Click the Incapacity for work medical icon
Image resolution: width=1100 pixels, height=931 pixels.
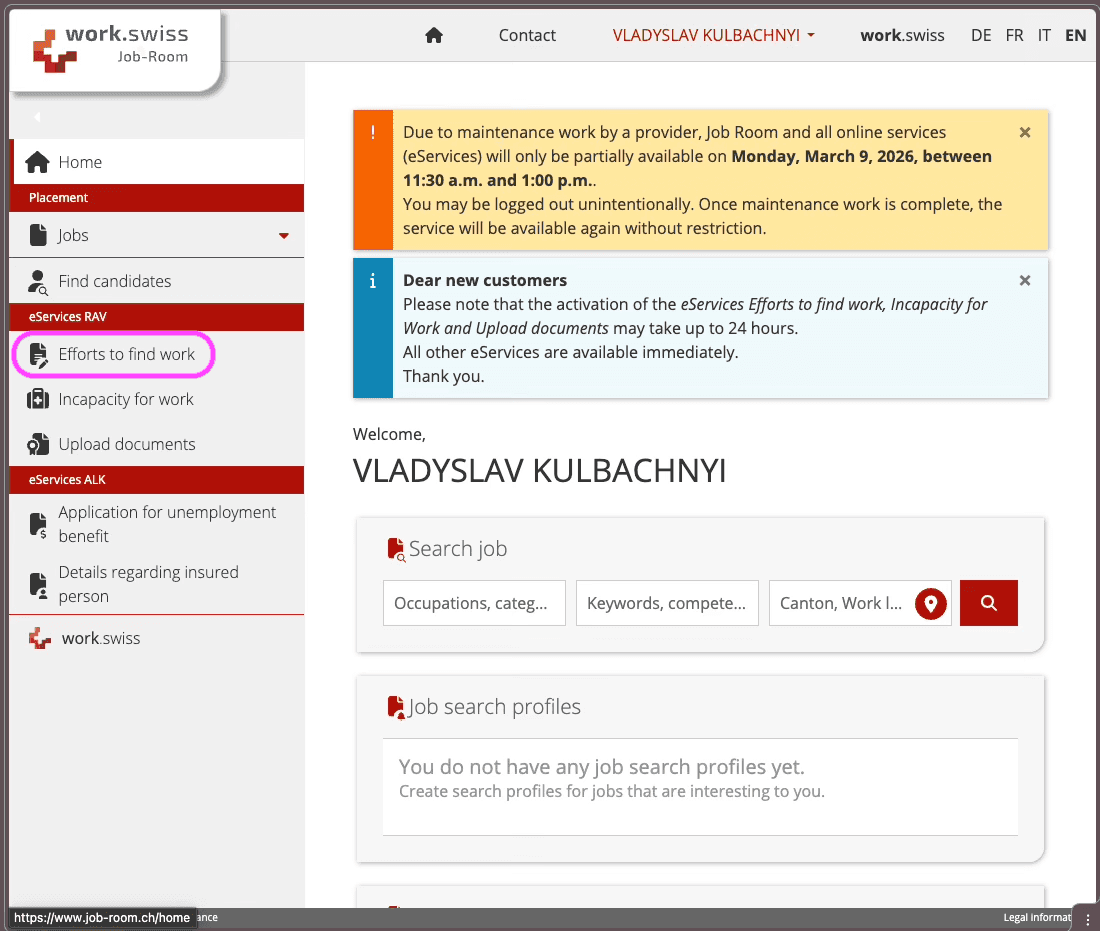(38, 400)
